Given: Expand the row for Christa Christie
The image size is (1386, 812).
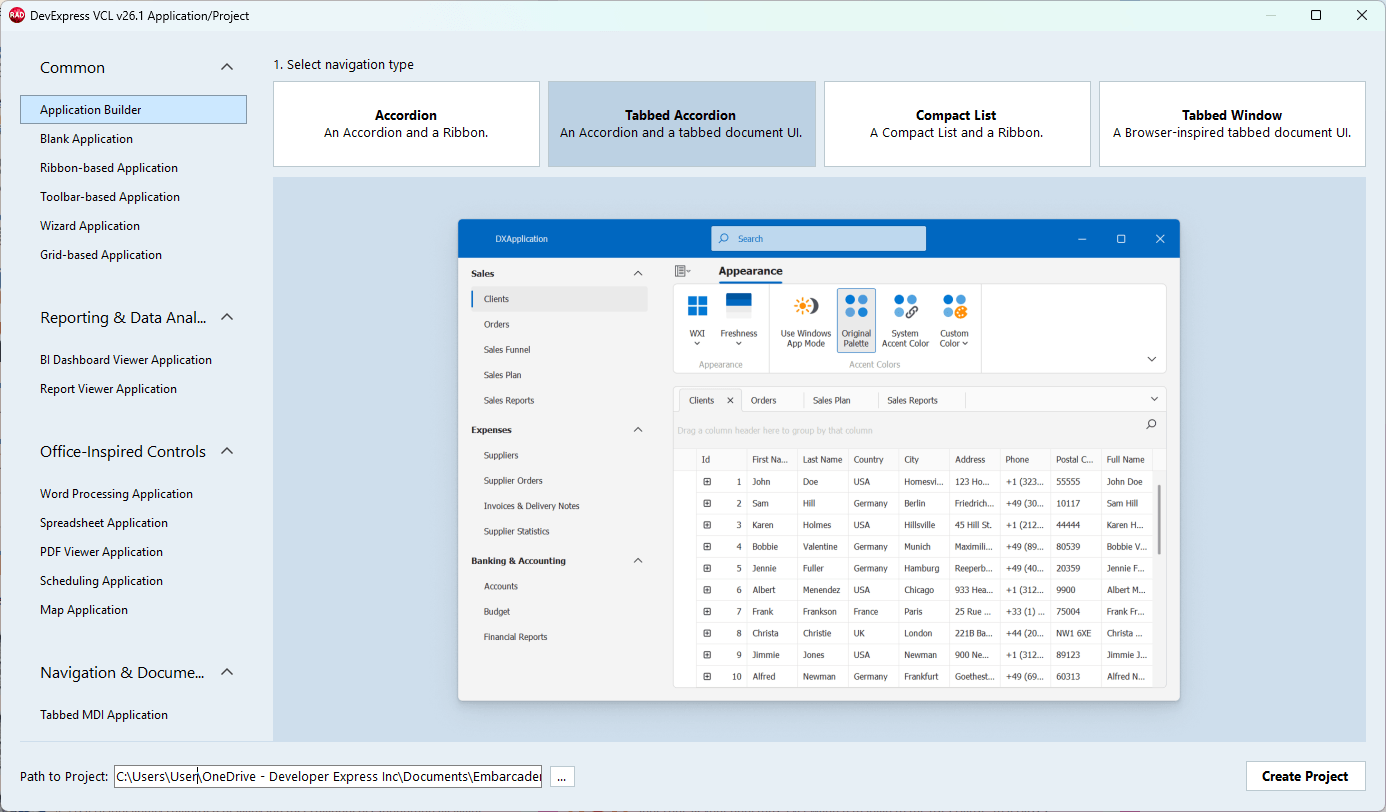Looking at the screenshot, I should (707, 633).
